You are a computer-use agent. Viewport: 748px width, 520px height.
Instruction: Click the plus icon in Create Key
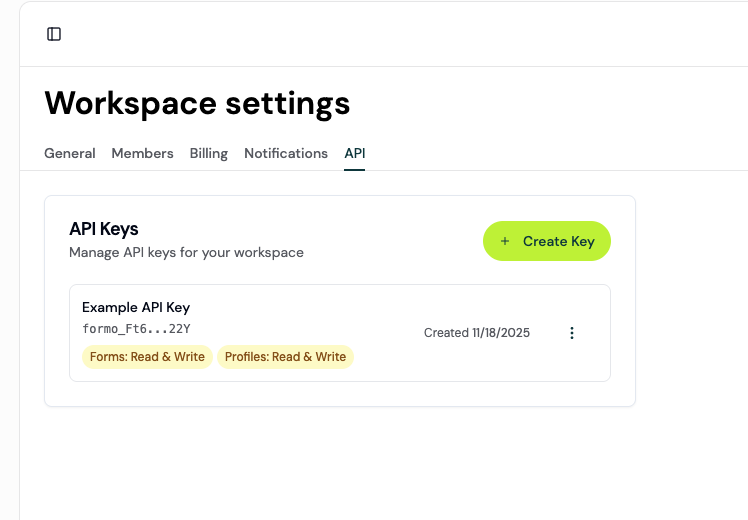[505, 241]
